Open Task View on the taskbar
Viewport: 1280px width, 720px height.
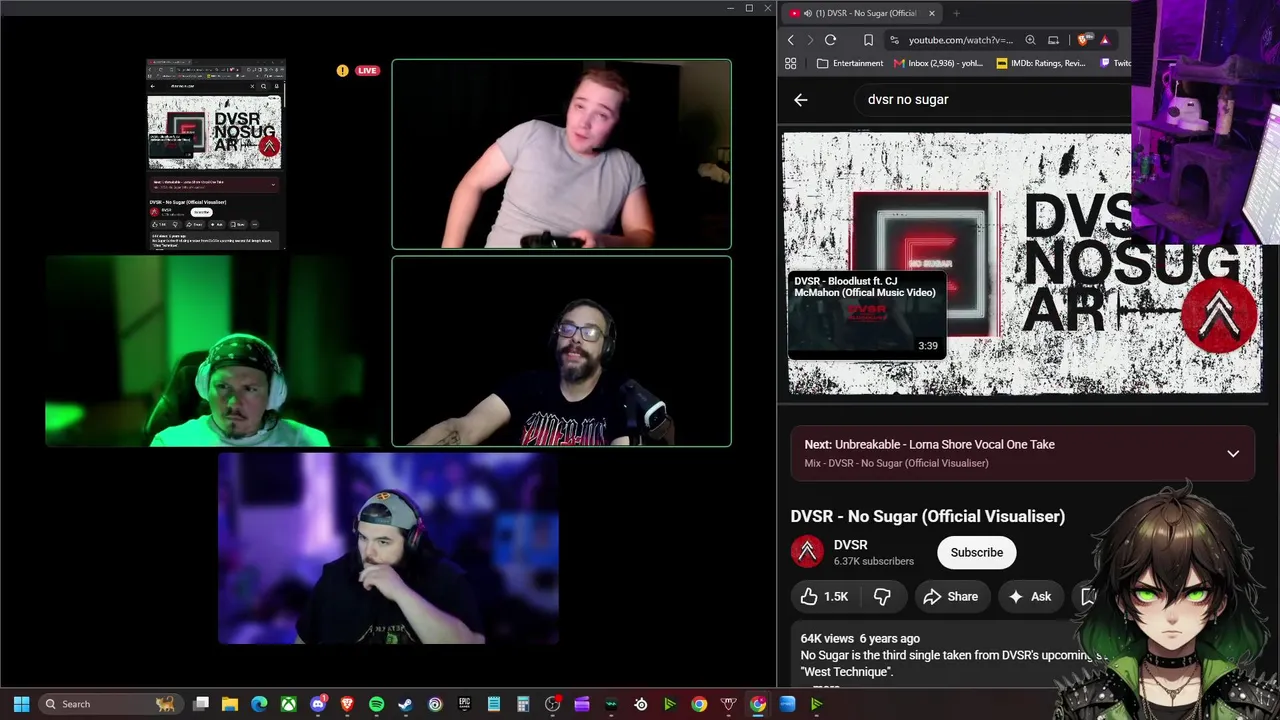[x=201, y=704]
